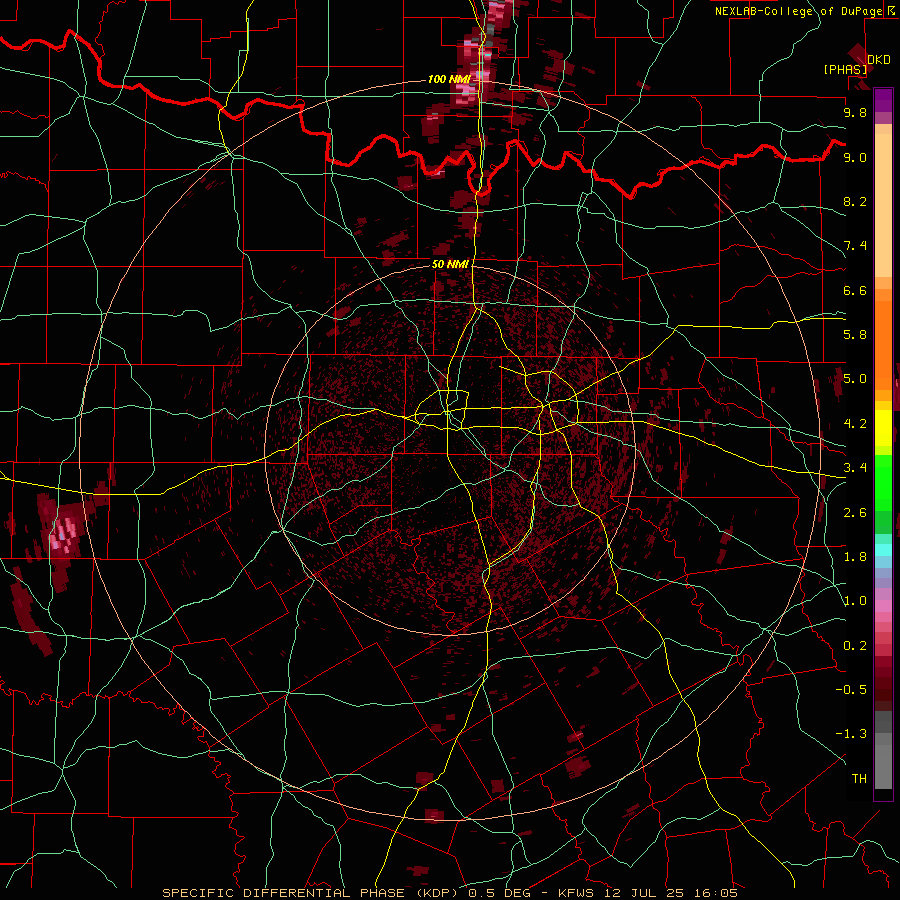
Task: Click the [PHAS] unit label
Action: (x=845, y=70)
